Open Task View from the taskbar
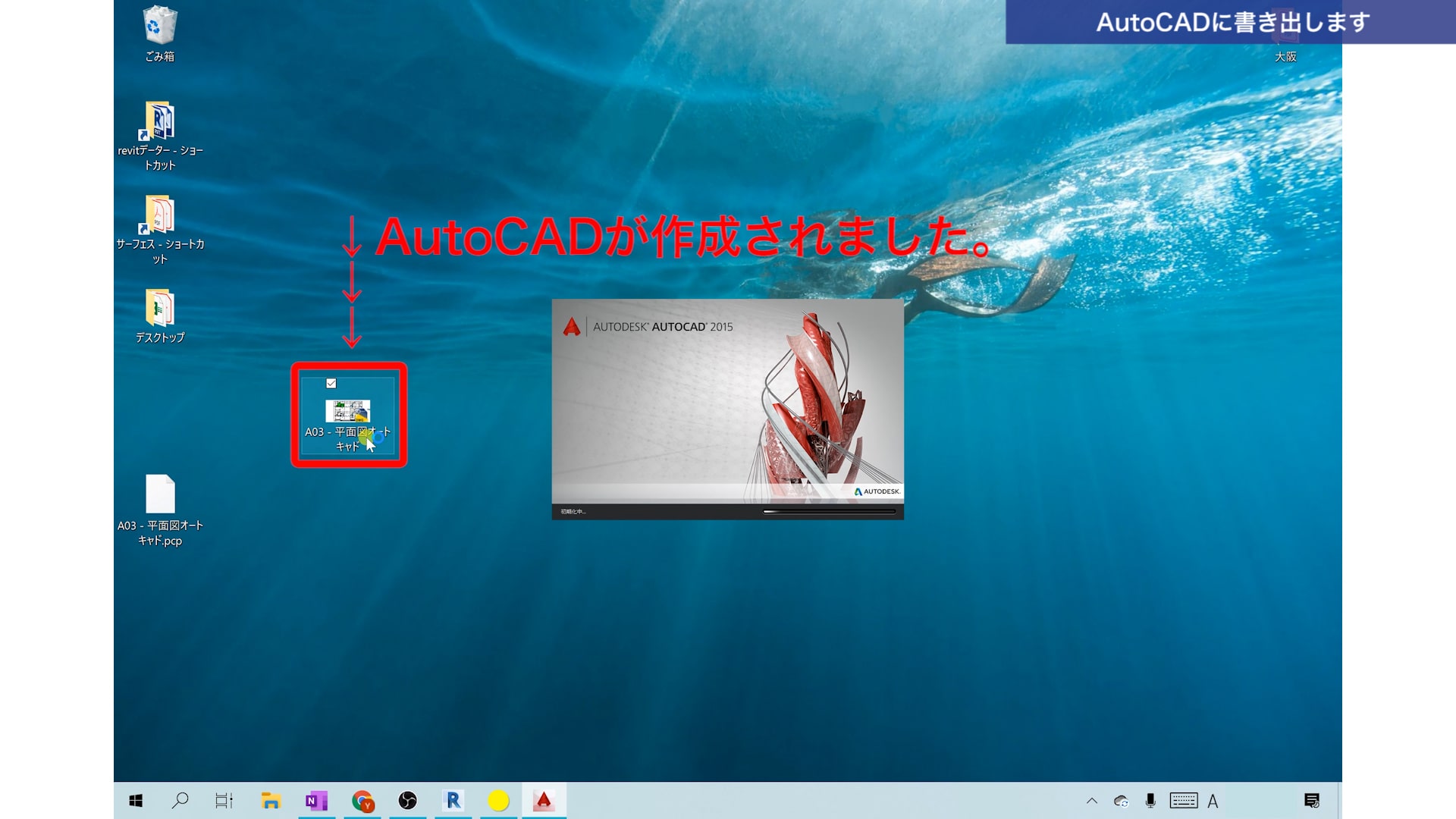1456x819 pixels. 224,801
